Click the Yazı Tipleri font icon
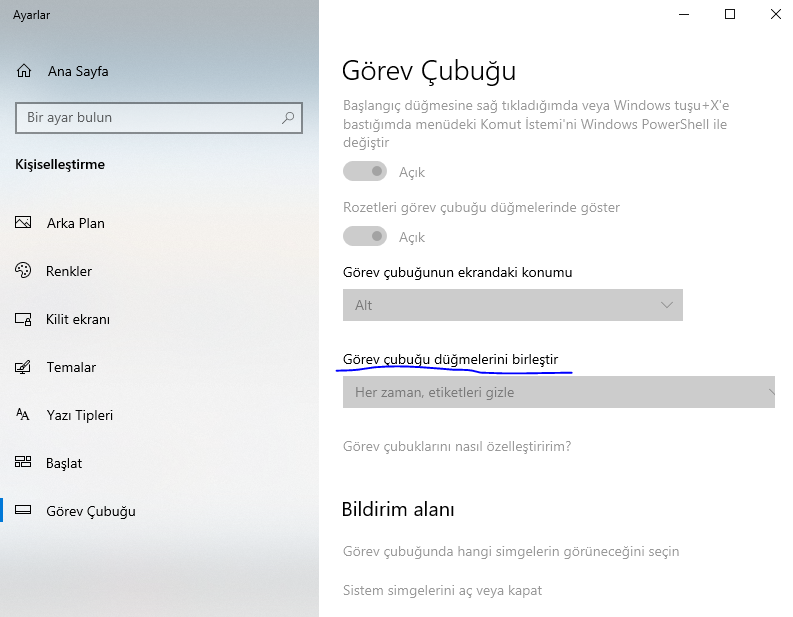793x617 pixels. (23, 415)
